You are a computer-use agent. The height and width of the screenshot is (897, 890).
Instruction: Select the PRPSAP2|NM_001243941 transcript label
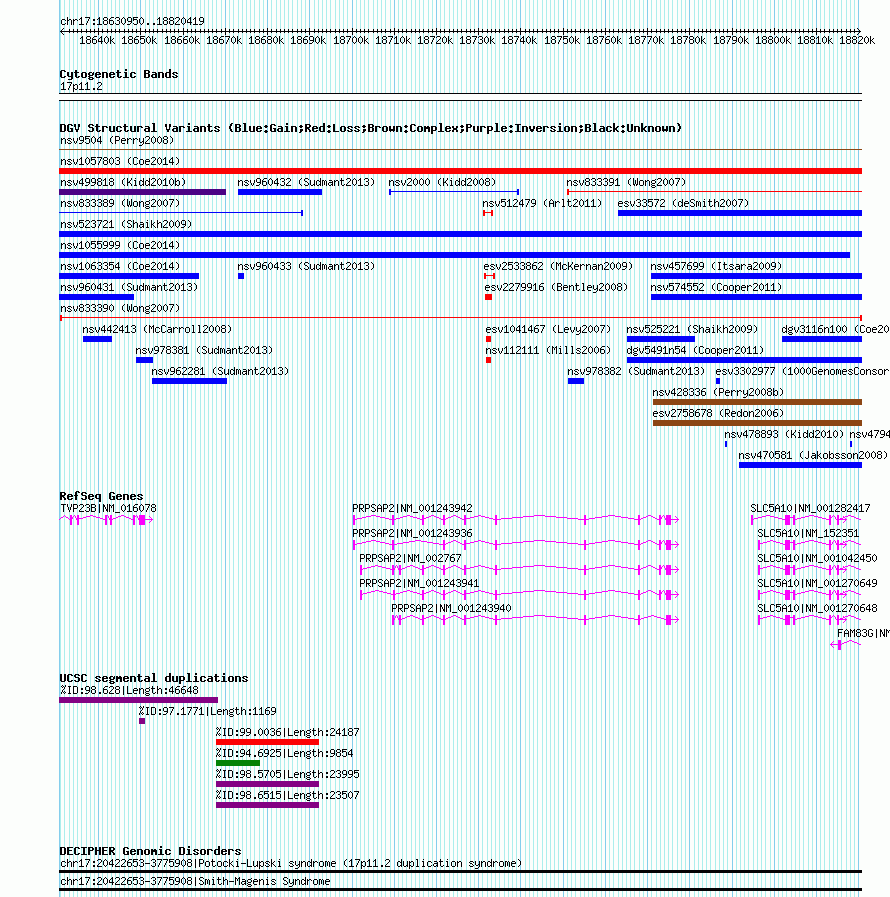(x=419, y=584)
